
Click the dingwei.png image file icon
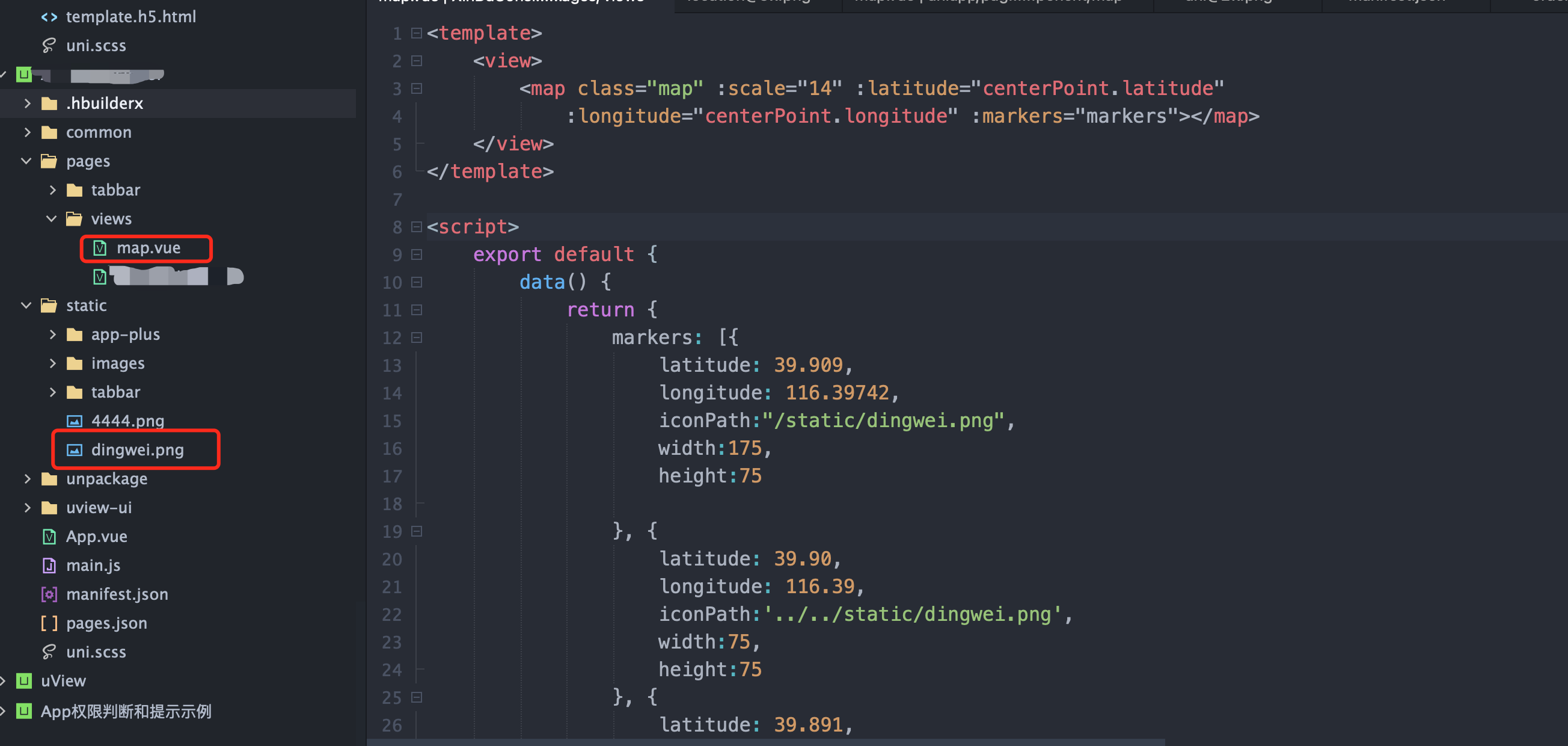coord(75,450)
